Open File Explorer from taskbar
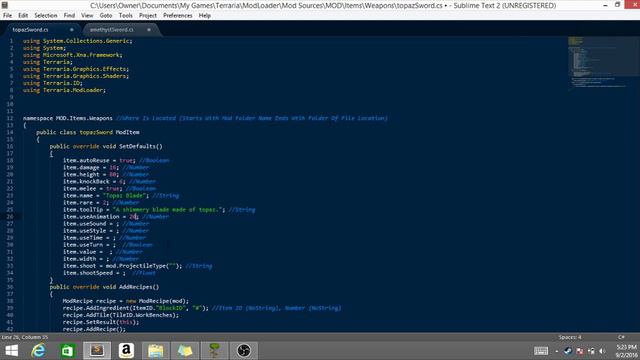The height and width of the screenshot is (360, 640). pos(156,351)
